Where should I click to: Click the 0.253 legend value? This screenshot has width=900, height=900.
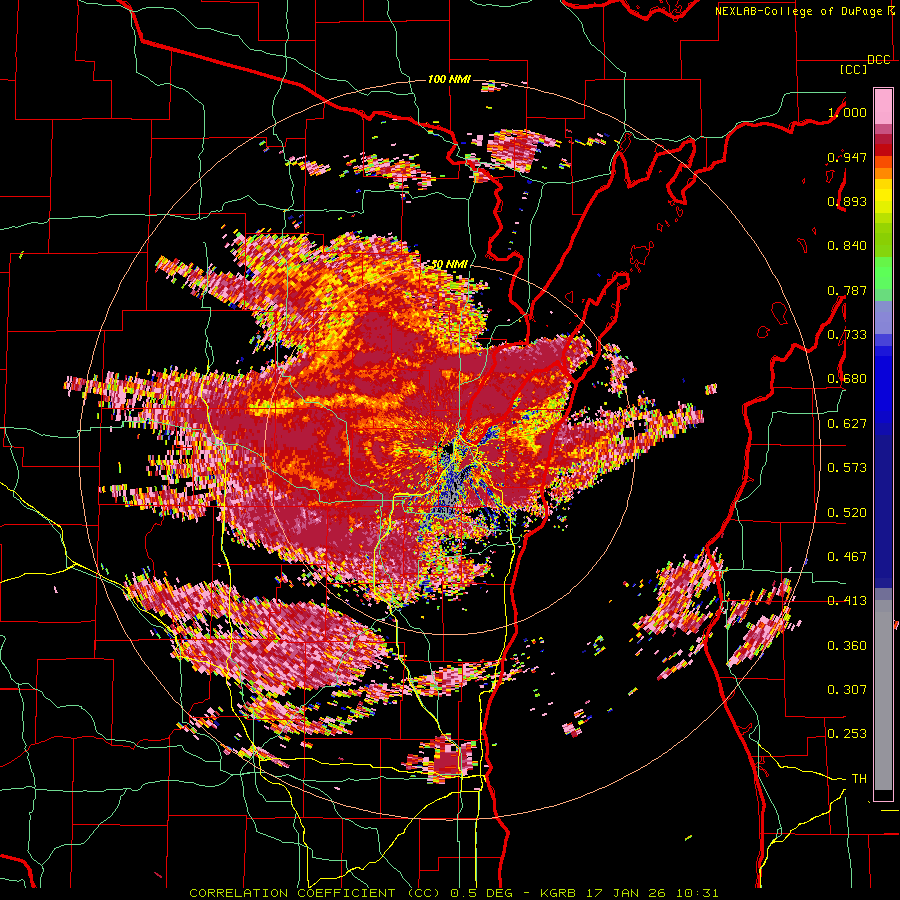point(847,734)
